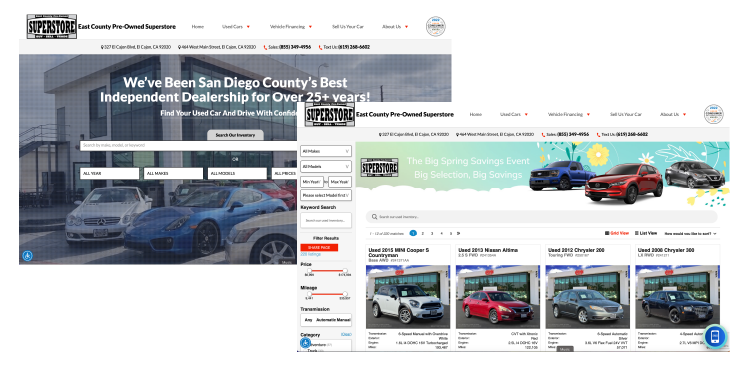This screenshot has height=375, width=750.
Task: Open the ALL YEAR dropdown on the homepage
Action: coord(109,174)
